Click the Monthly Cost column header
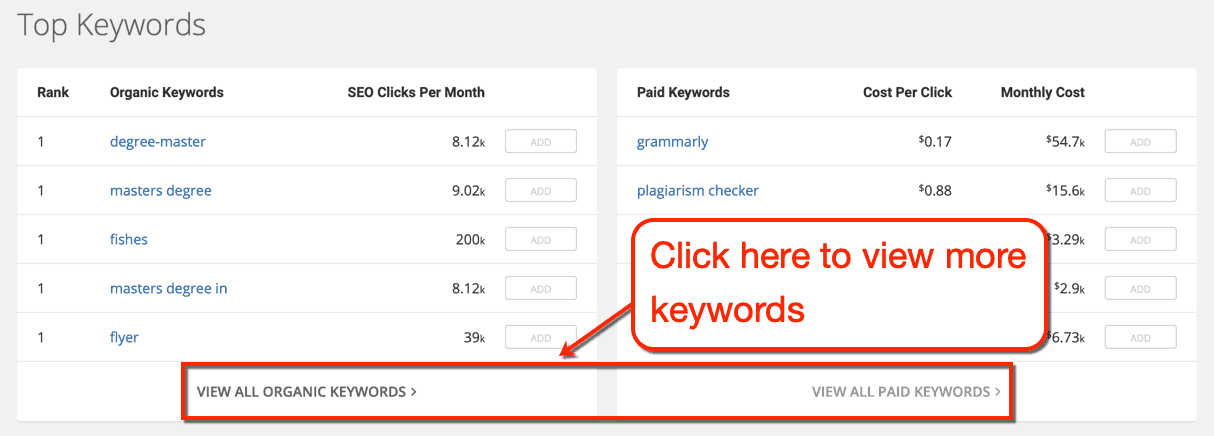Image resolution: width=1214 pixels, height=436 pixels. [x=1042, y=93]
